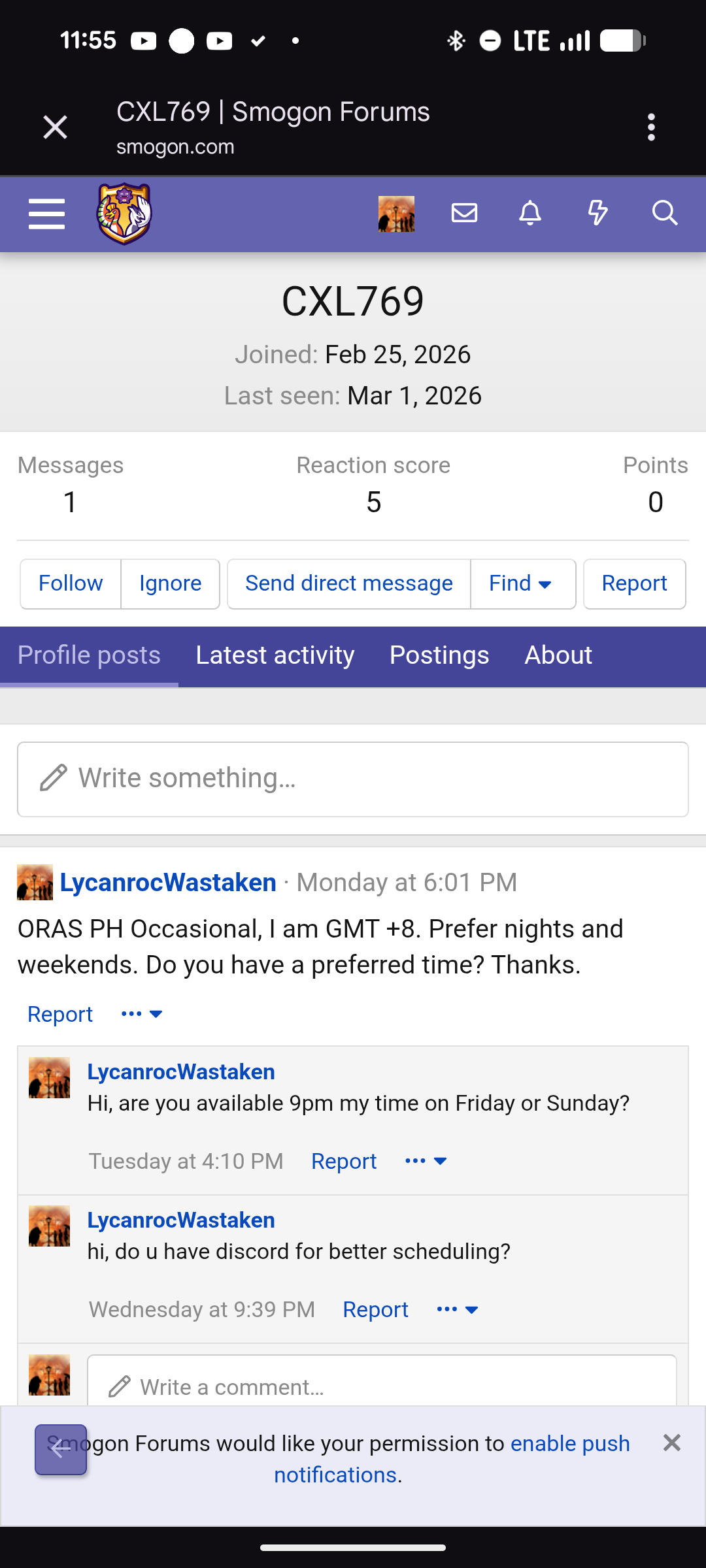Viewport: 706px width, 1568px height.
Task: Click the Write something input field
Action: pyautogui.click(x=353, y=779)
